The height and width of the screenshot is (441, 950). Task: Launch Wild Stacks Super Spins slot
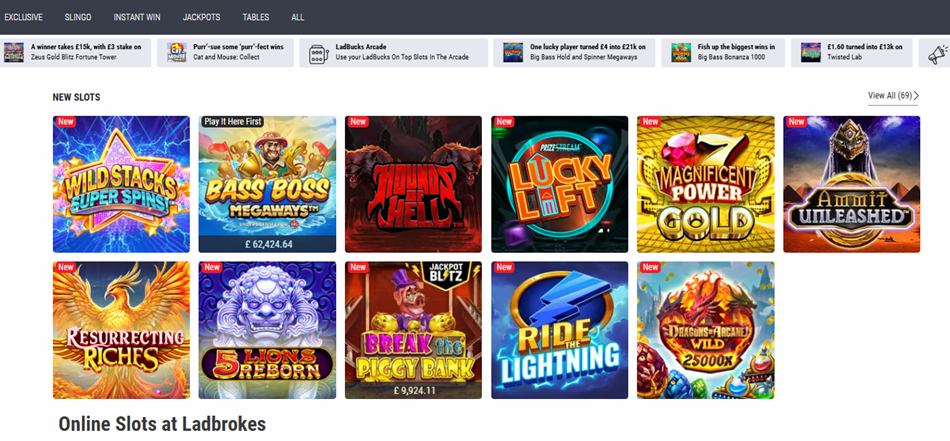121,184
